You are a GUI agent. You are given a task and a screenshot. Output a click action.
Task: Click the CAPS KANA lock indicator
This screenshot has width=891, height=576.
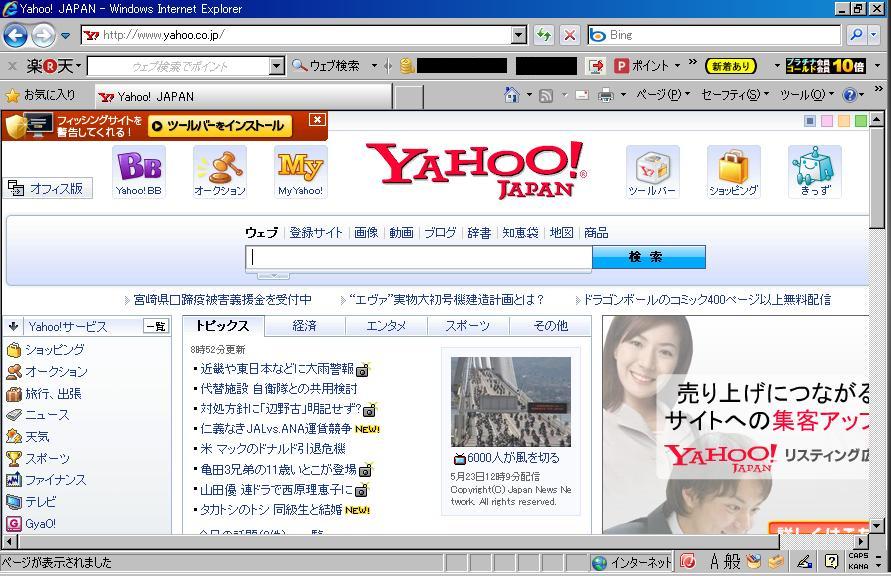858,561
